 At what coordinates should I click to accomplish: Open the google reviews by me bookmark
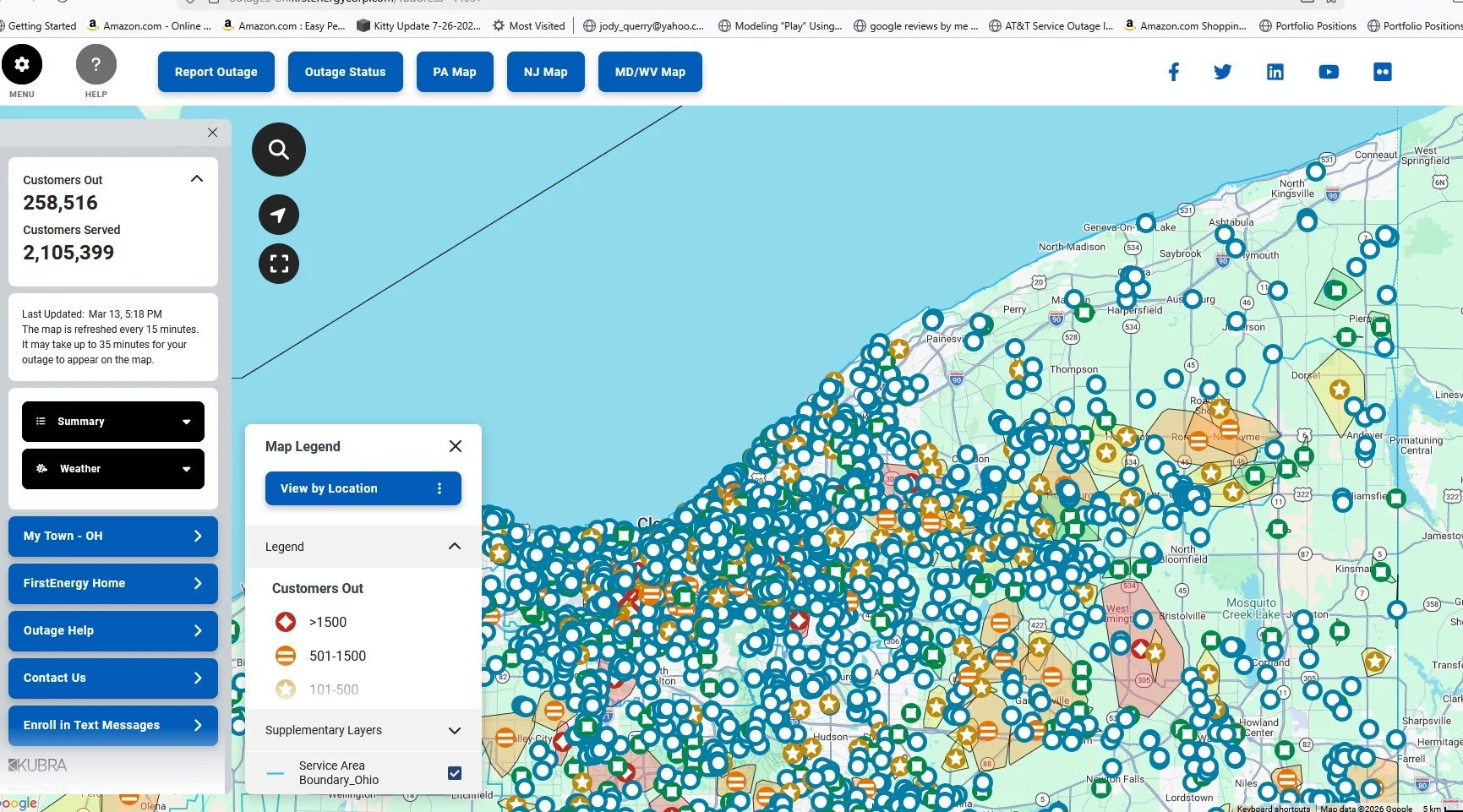[915, 26]
